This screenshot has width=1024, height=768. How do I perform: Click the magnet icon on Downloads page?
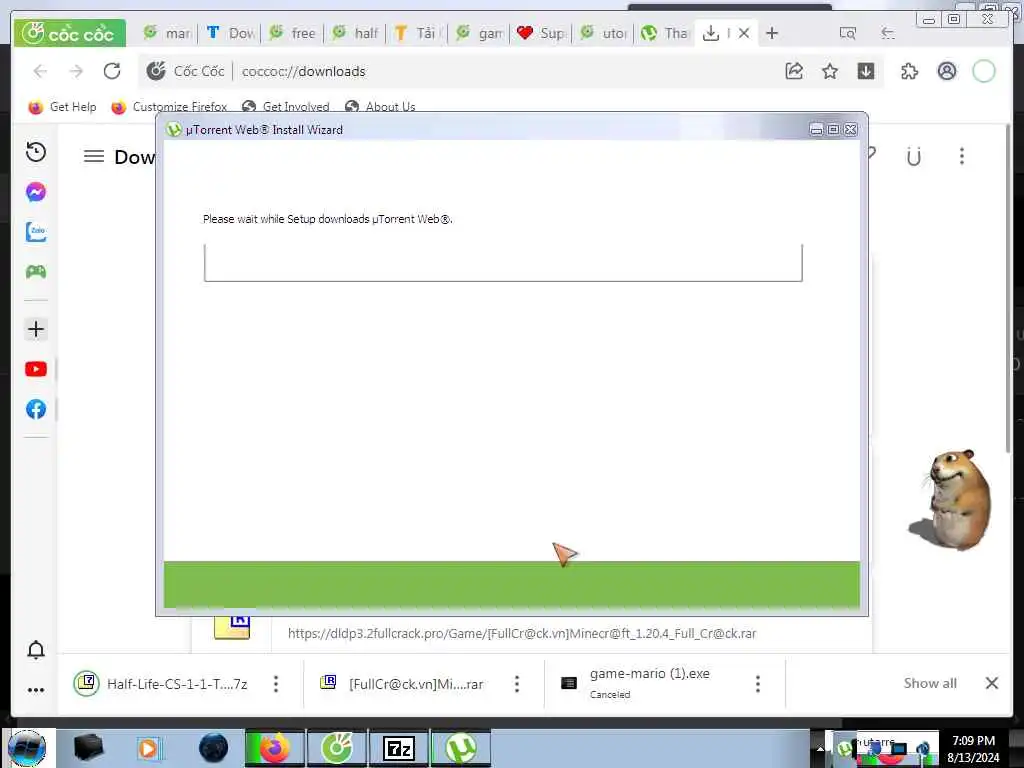click(x=914, y=156)
